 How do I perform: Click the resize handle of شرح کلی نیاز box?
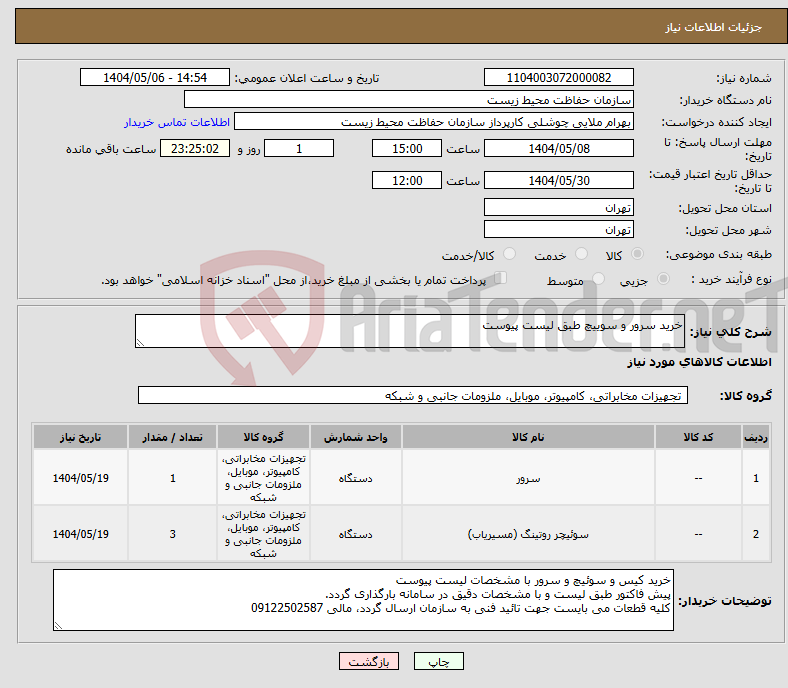(x=140, y=343)
